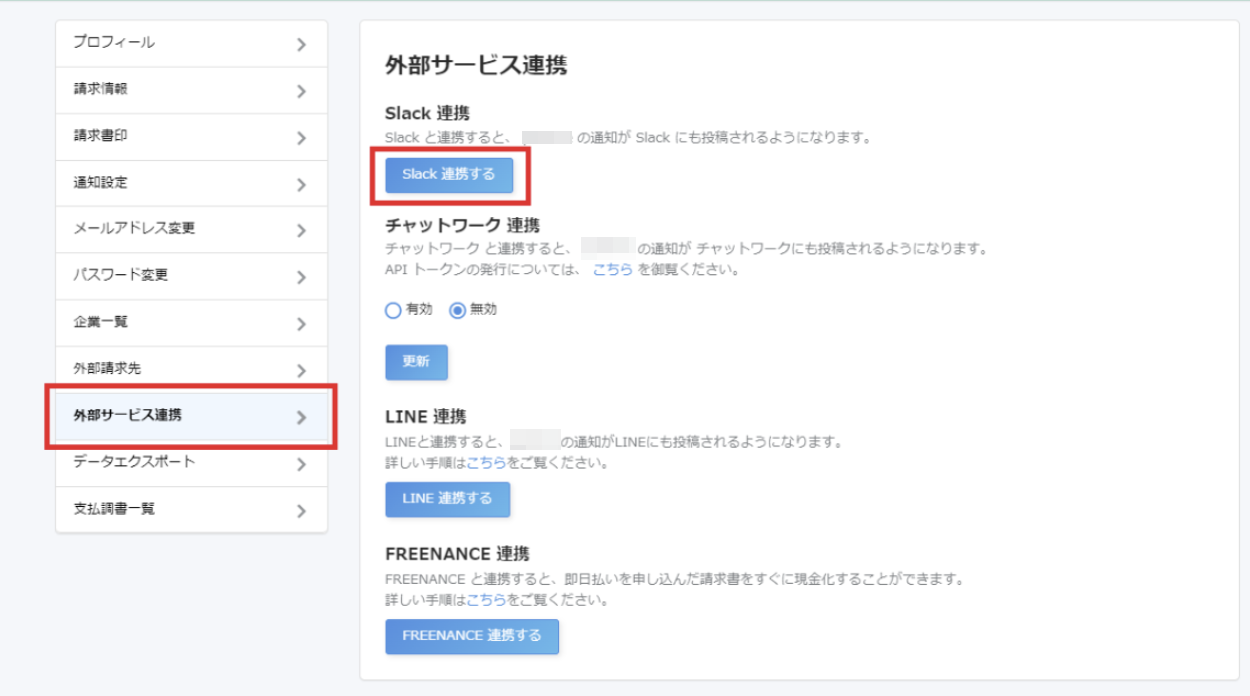Click the chevron arrow beside パスワード変更
This screenshot has height=696, width=1250.
301,278
